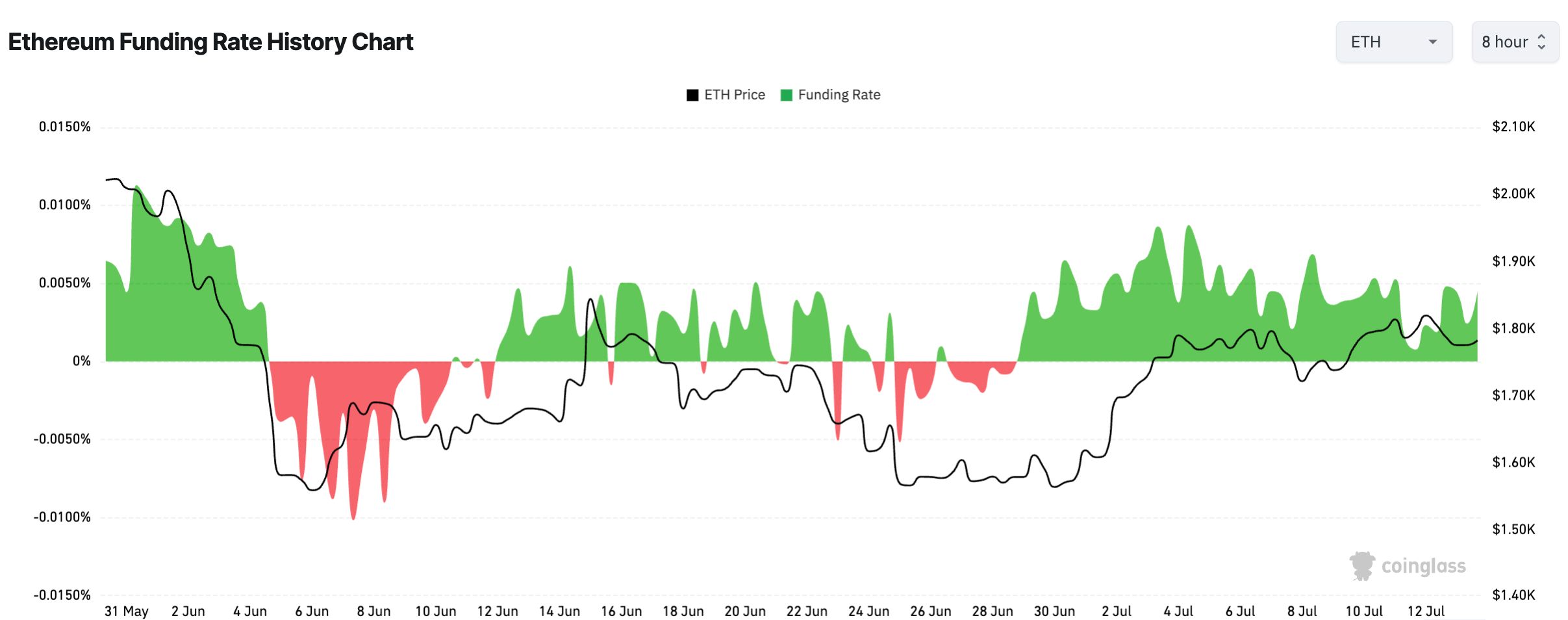Image resolution: width=1568 pixels, height=620 pixels.
Task: Click the 20 Jun x-axis label
Action: tap(745, 612)
